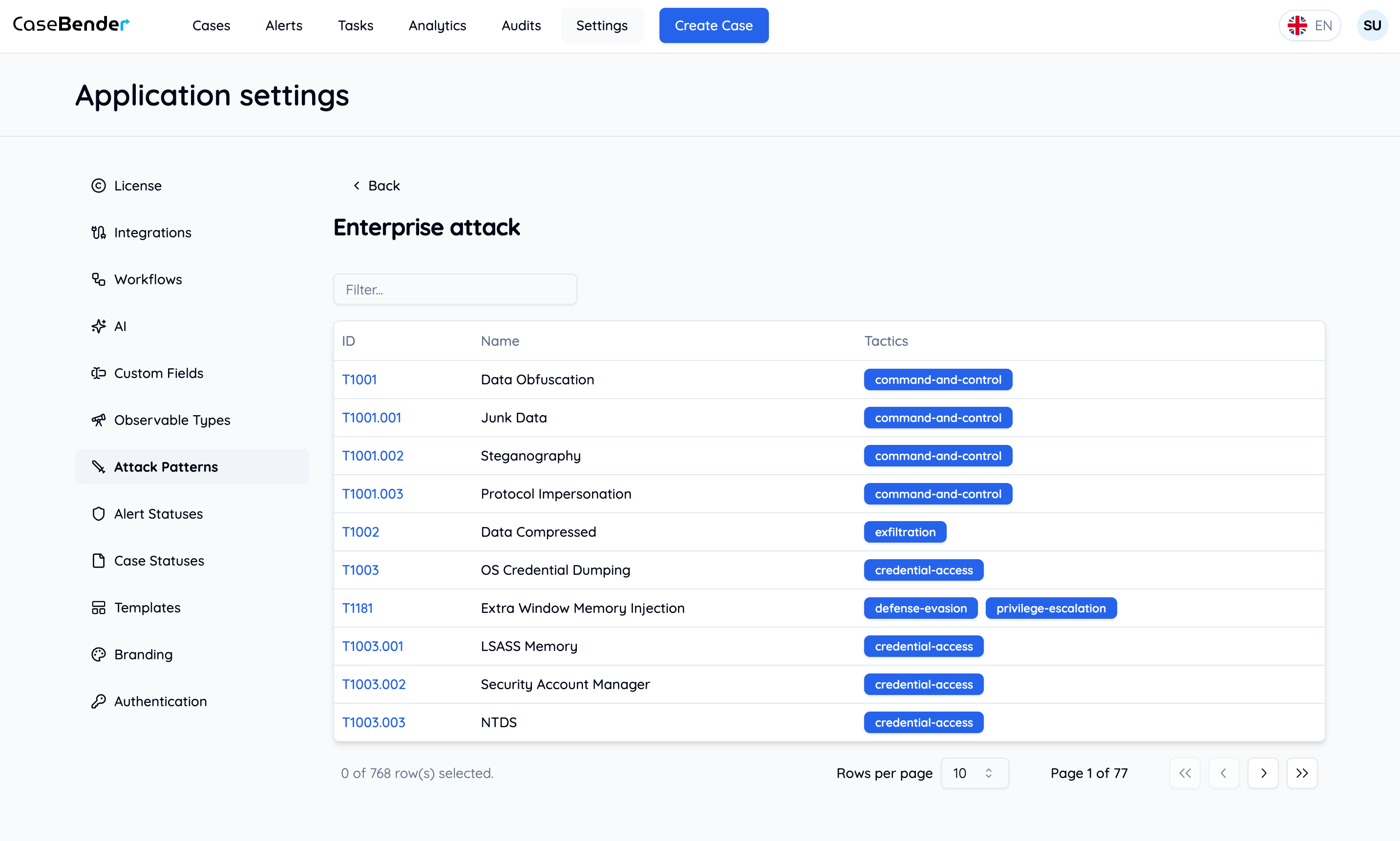Click the Templates layout icon
Viewport: 1400px width, 841px height.
[99, 608]
